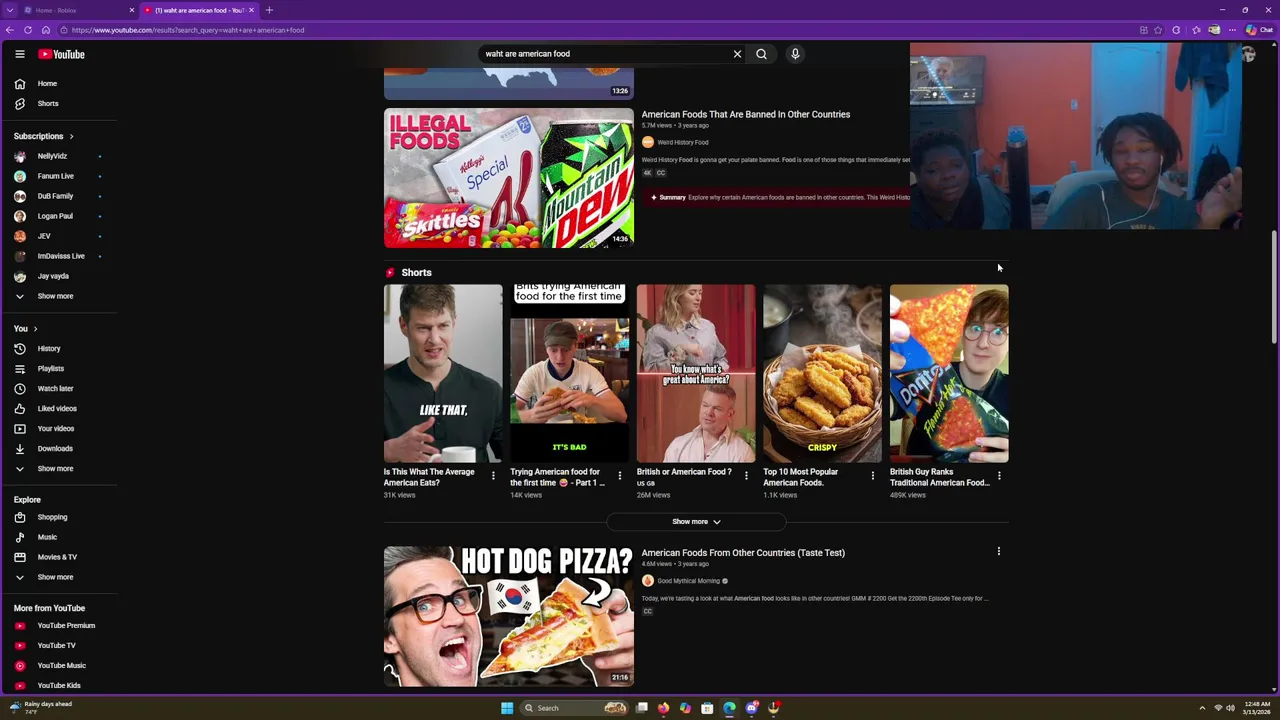Toggle CC badge on Illegal Foods video
1280x720 pixels.
click(661, 173)
